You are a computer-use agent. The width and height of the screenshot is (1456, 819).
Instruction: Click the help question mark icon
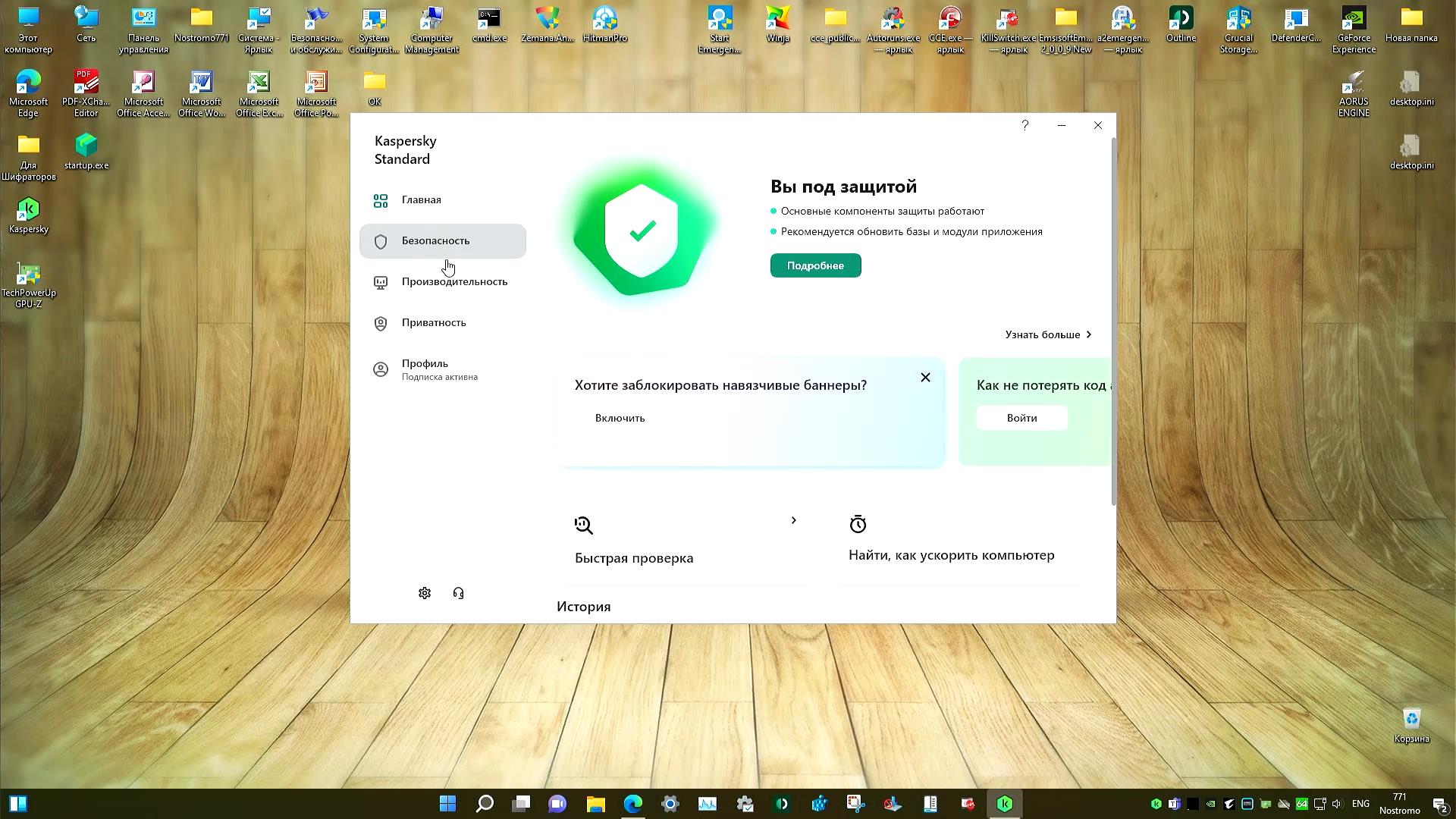[x=1025, y=125]
